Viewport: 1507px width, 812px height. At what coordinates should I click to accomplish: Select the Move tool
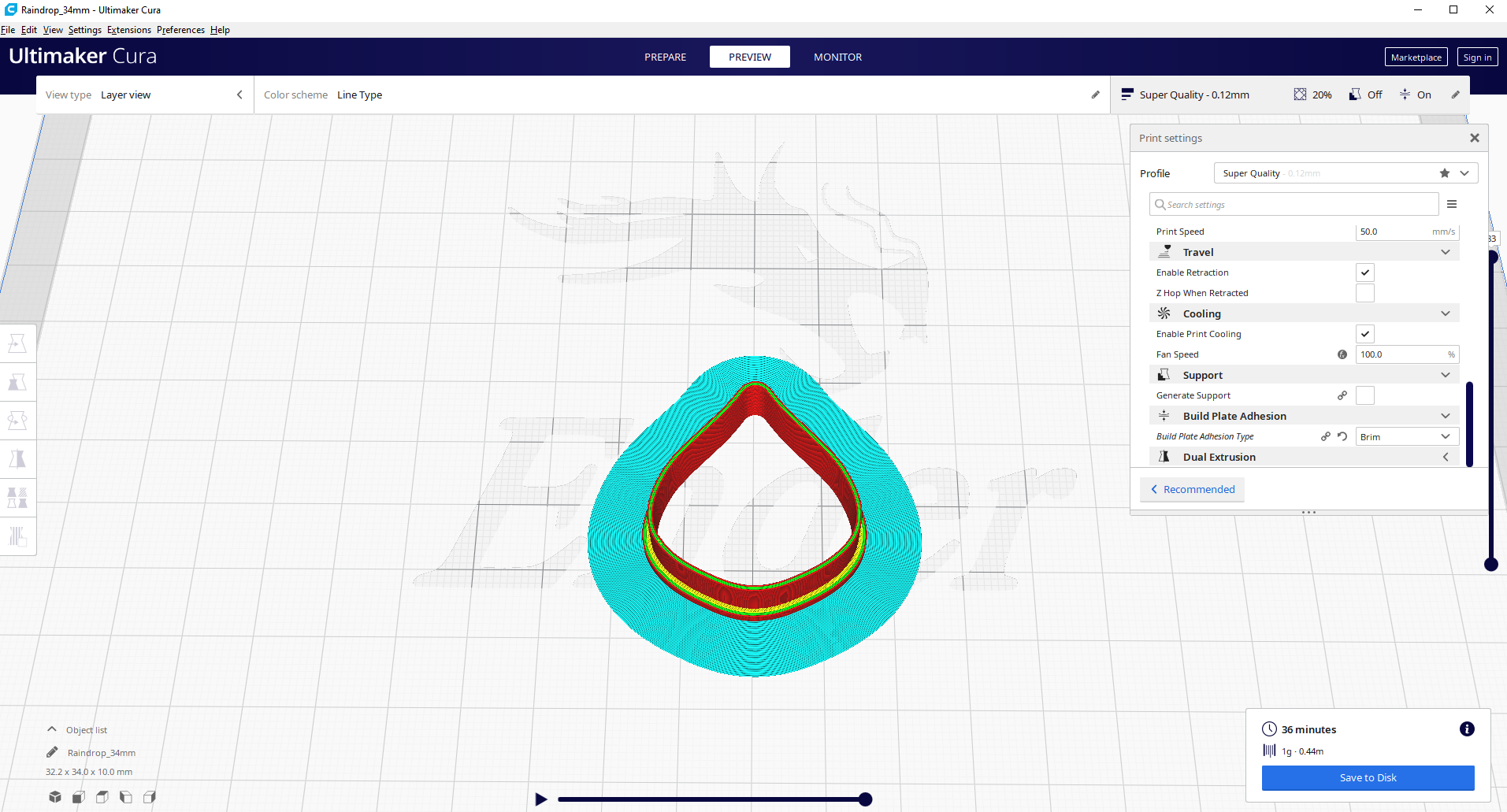19,343
